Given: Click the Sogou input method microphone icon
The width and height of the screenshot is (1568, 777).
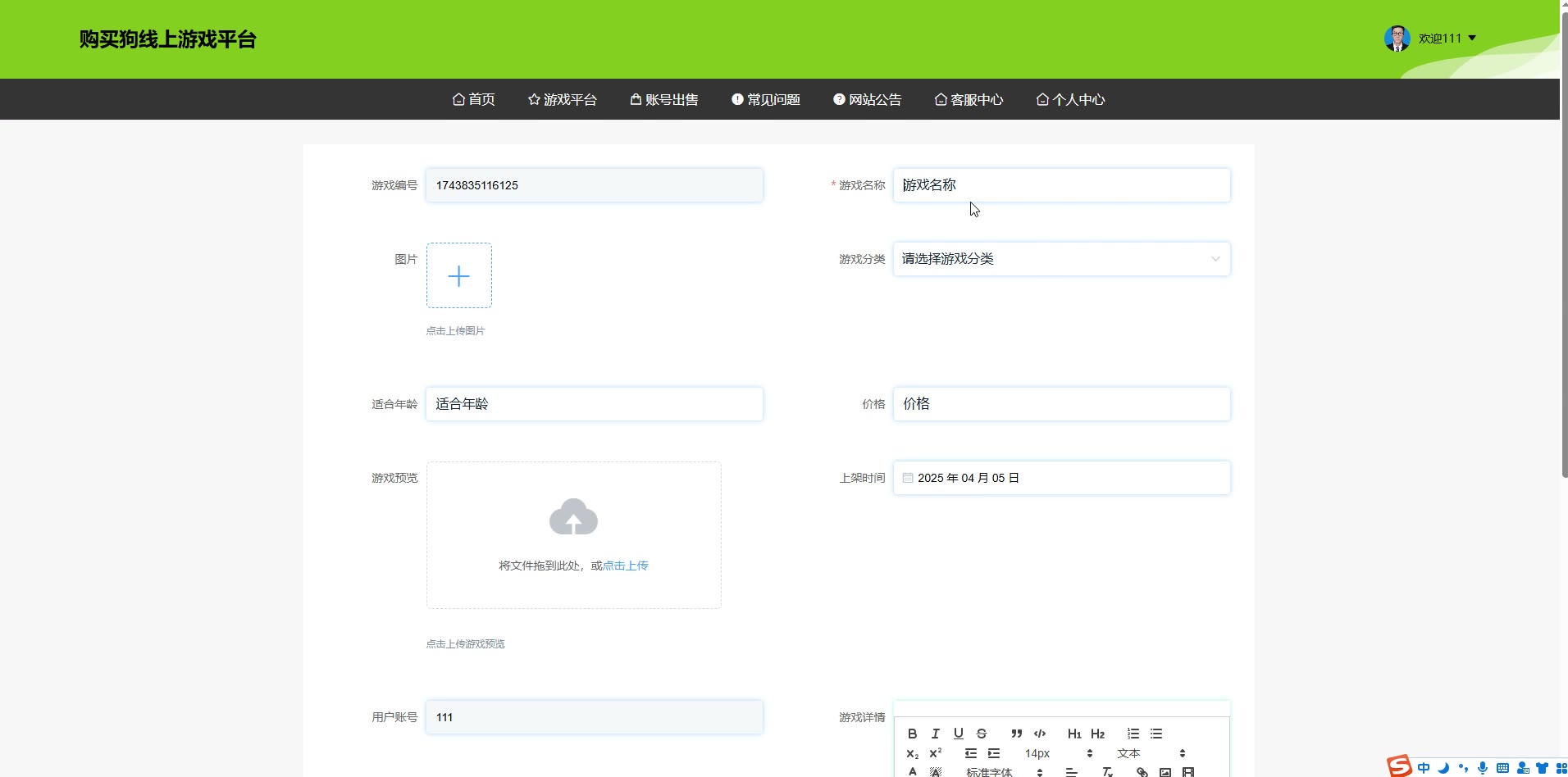Looking at the screenshot, I should coord(1482,768).
